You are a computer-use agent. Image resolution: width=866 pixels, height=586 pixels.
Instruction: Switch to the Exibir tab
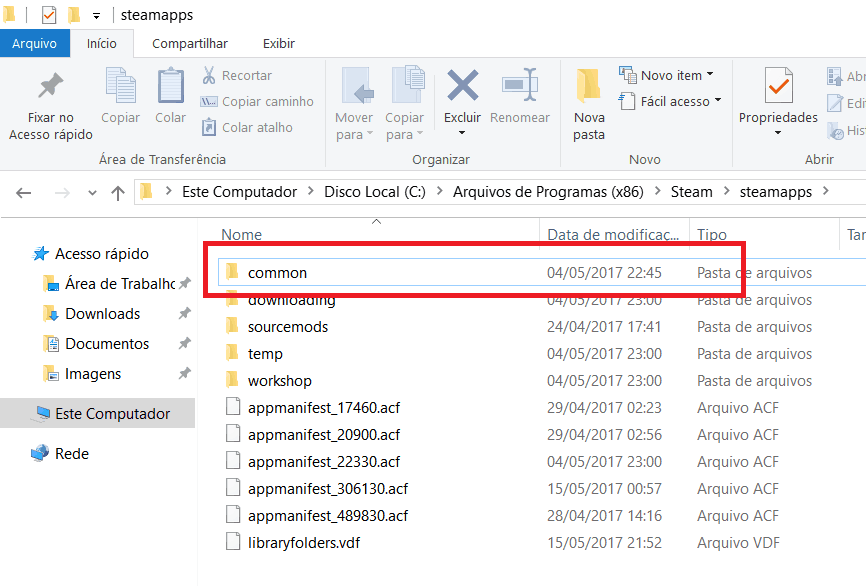[x=279, y=43]
